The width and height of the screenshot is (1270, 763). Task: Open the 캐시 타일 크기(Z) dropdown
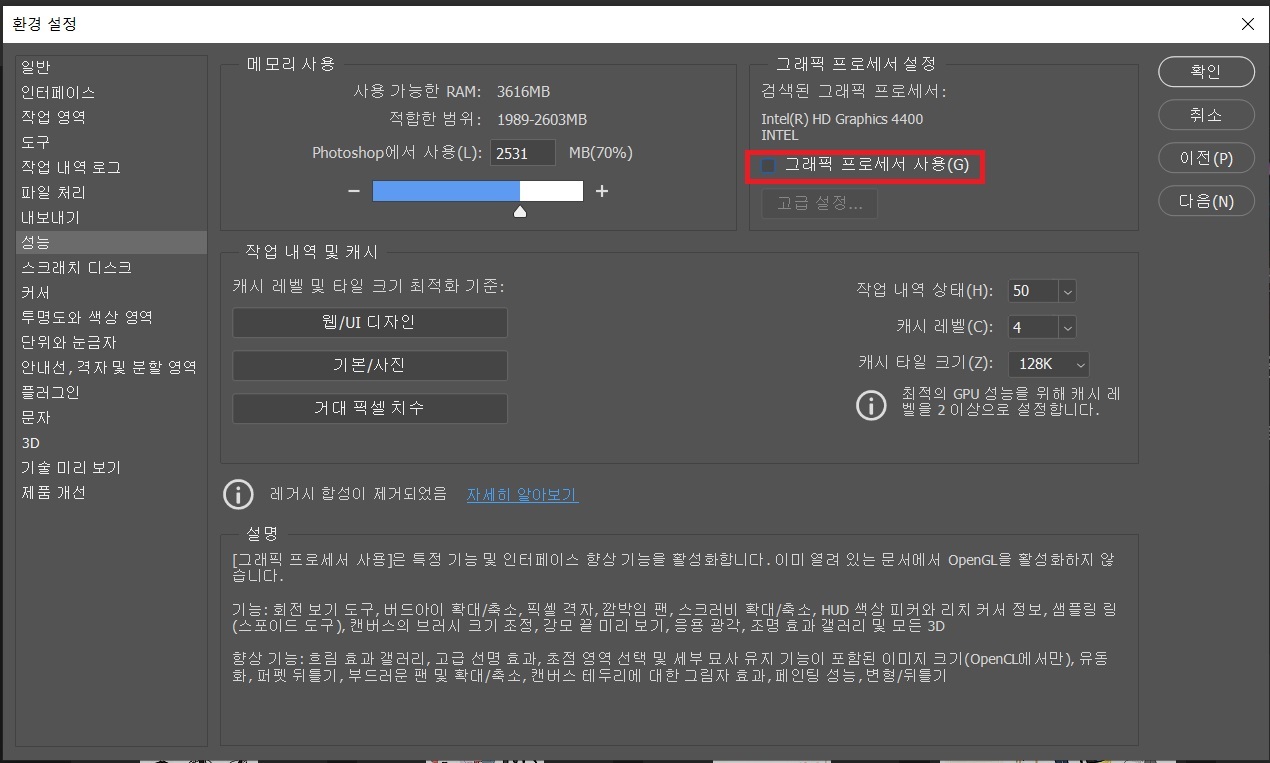[1048, 364]
